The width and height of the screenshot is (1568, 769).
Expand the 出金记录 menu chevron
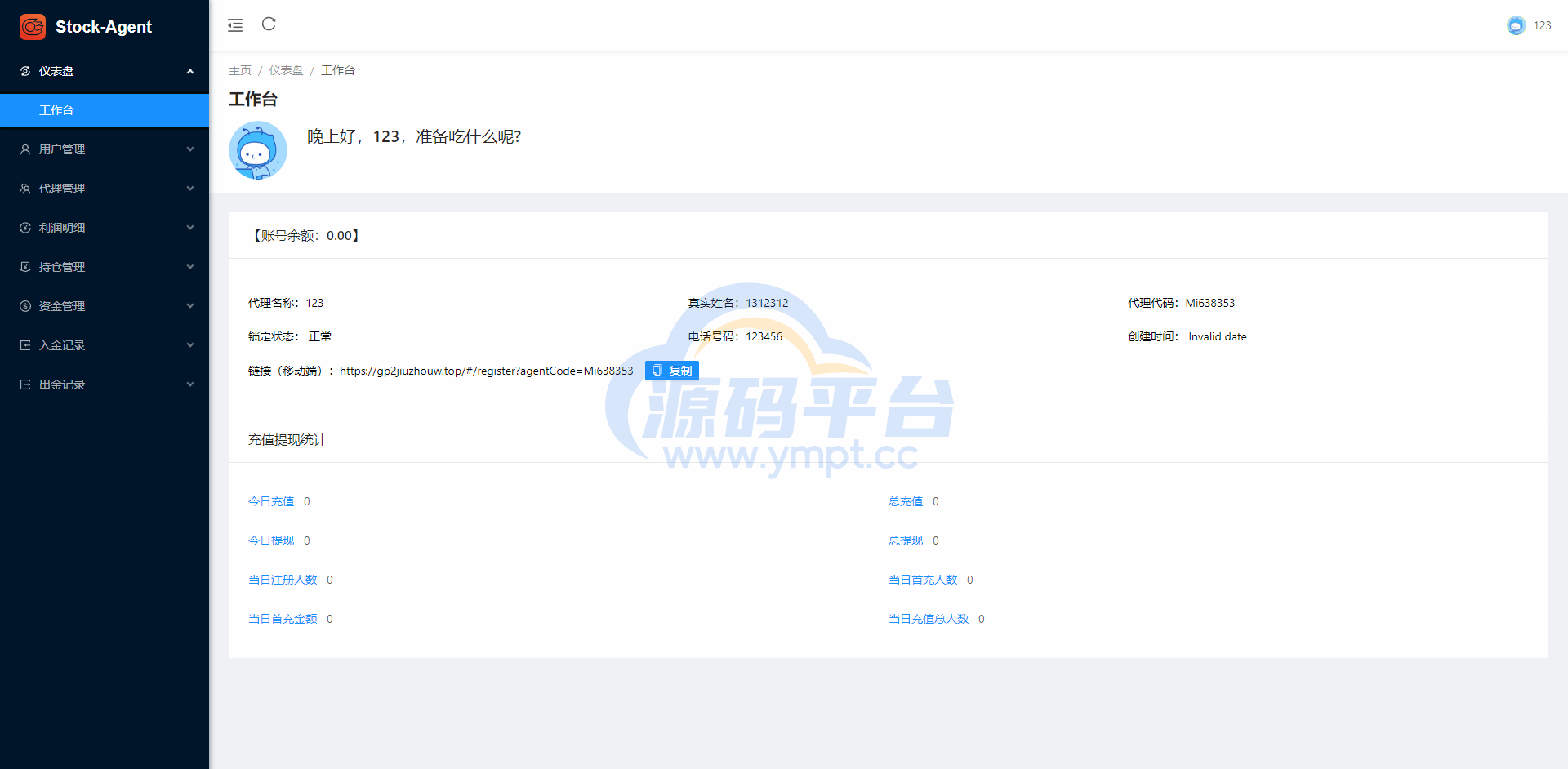[190, 384]
